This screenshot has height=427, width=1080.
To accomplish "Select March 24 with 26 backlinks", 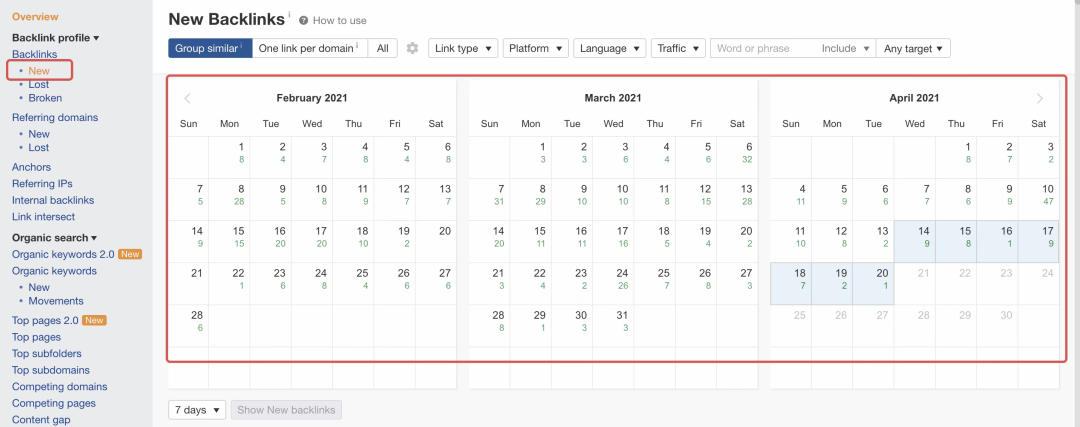I will (613, 284).
